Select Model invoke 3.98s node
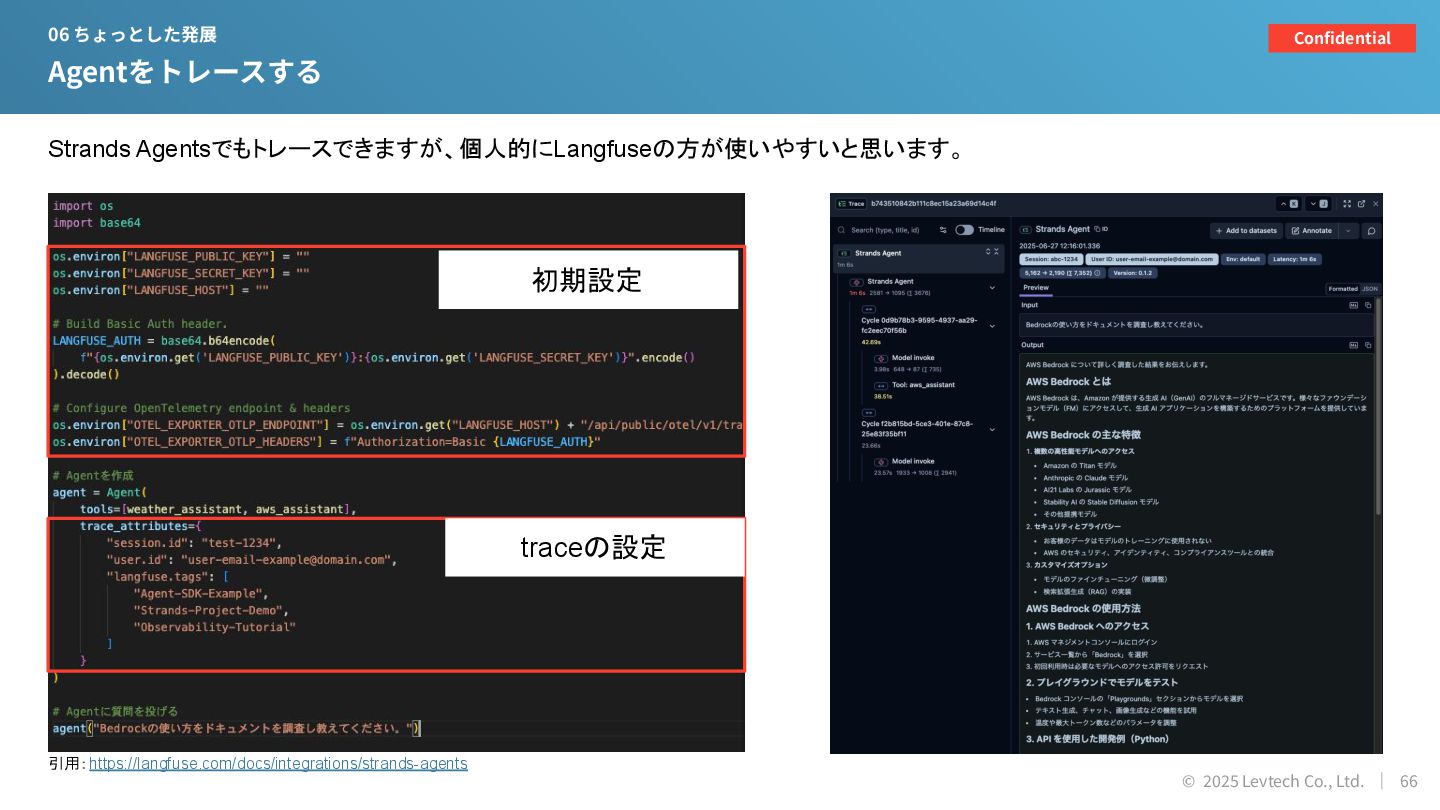This screenshot has height=810, width=1440. coord(910,363)
